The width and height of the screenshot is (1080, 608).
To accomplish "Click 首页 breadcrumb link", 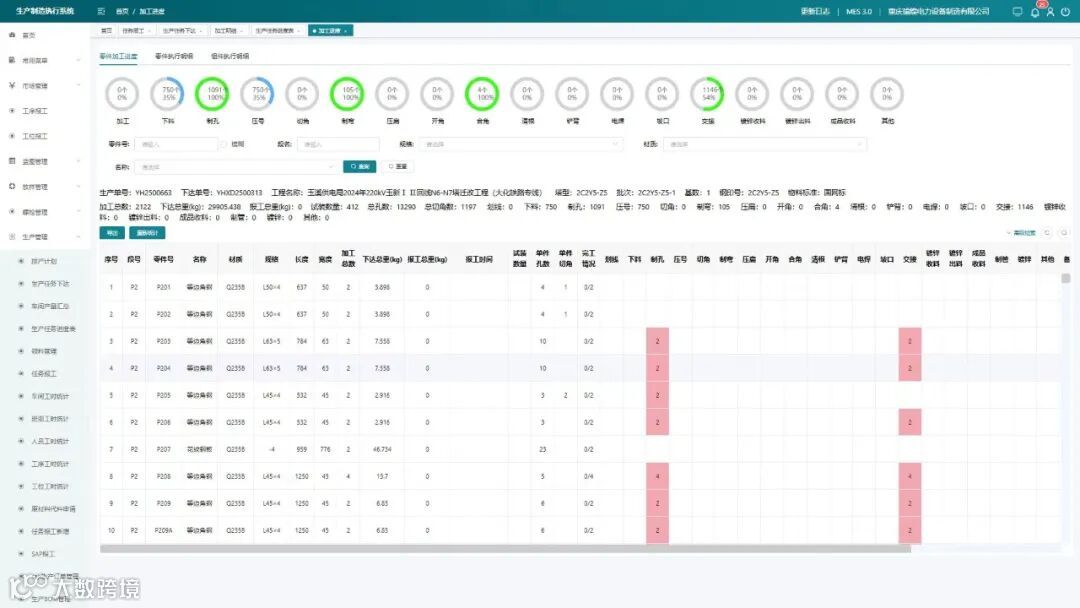I will pos(122,12).
